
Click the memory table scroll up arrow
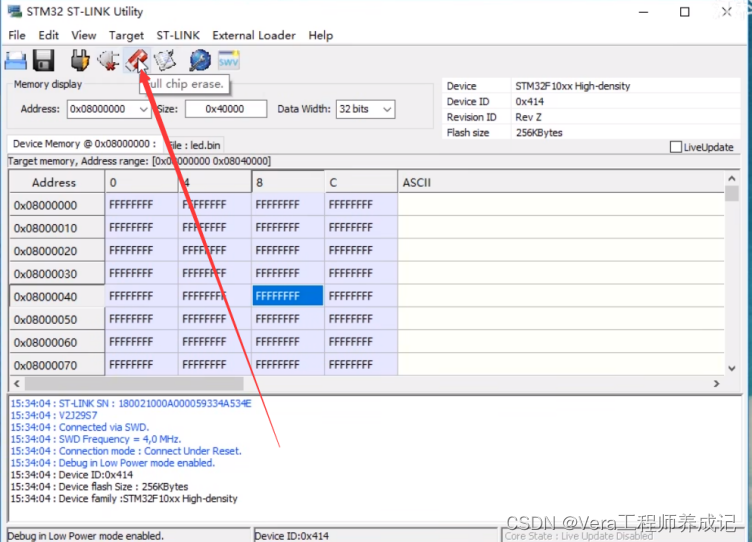pyautogui.click(x=731, y=178)
